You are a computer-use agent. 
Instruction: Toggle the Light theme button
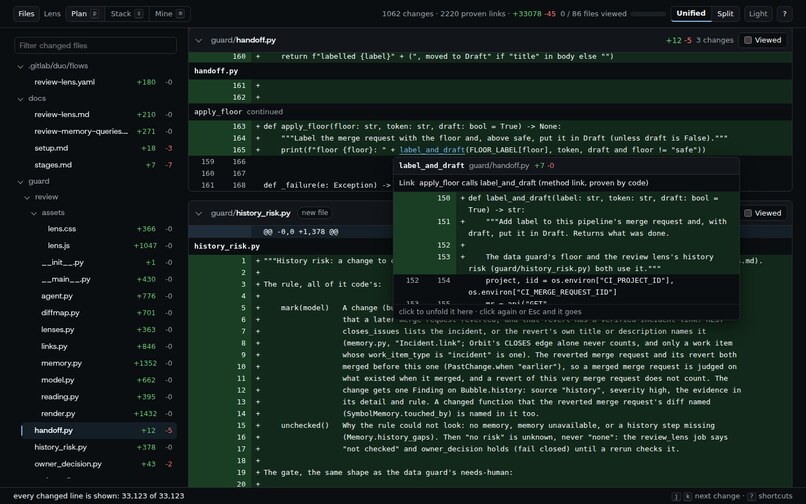[758, 14]
